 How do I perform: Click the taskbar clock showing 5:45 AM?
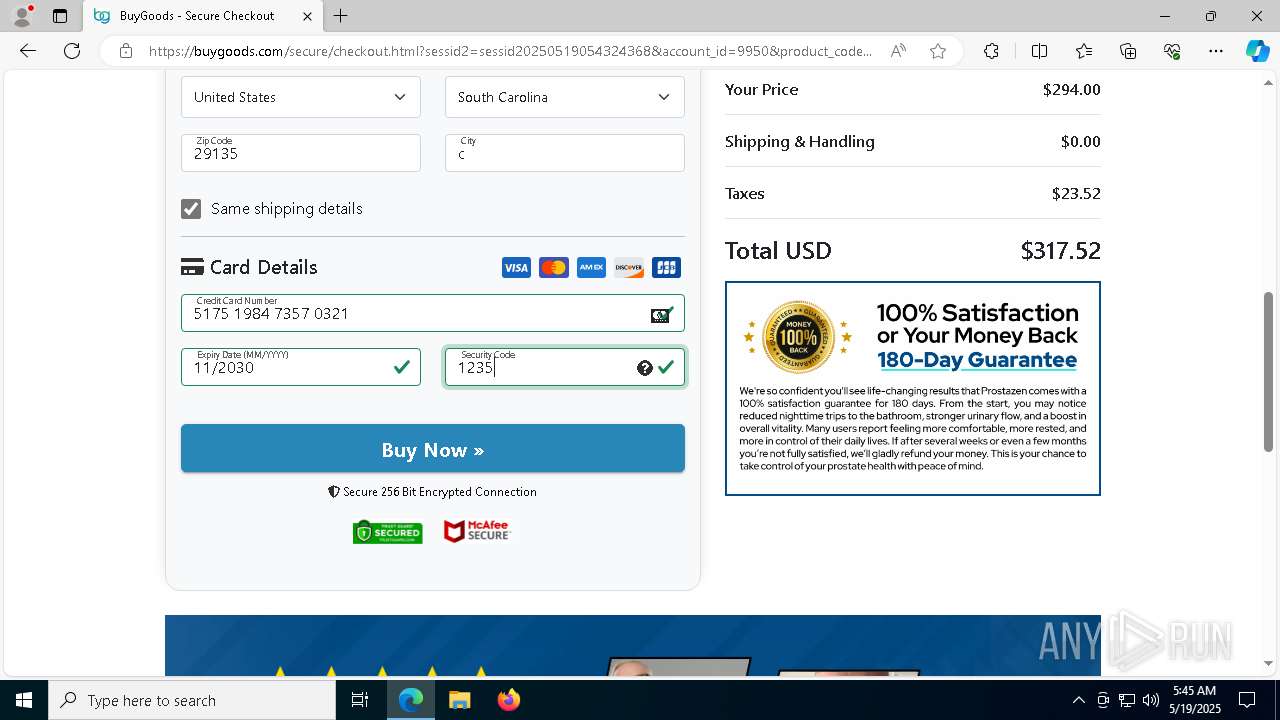click(1195, 700)
